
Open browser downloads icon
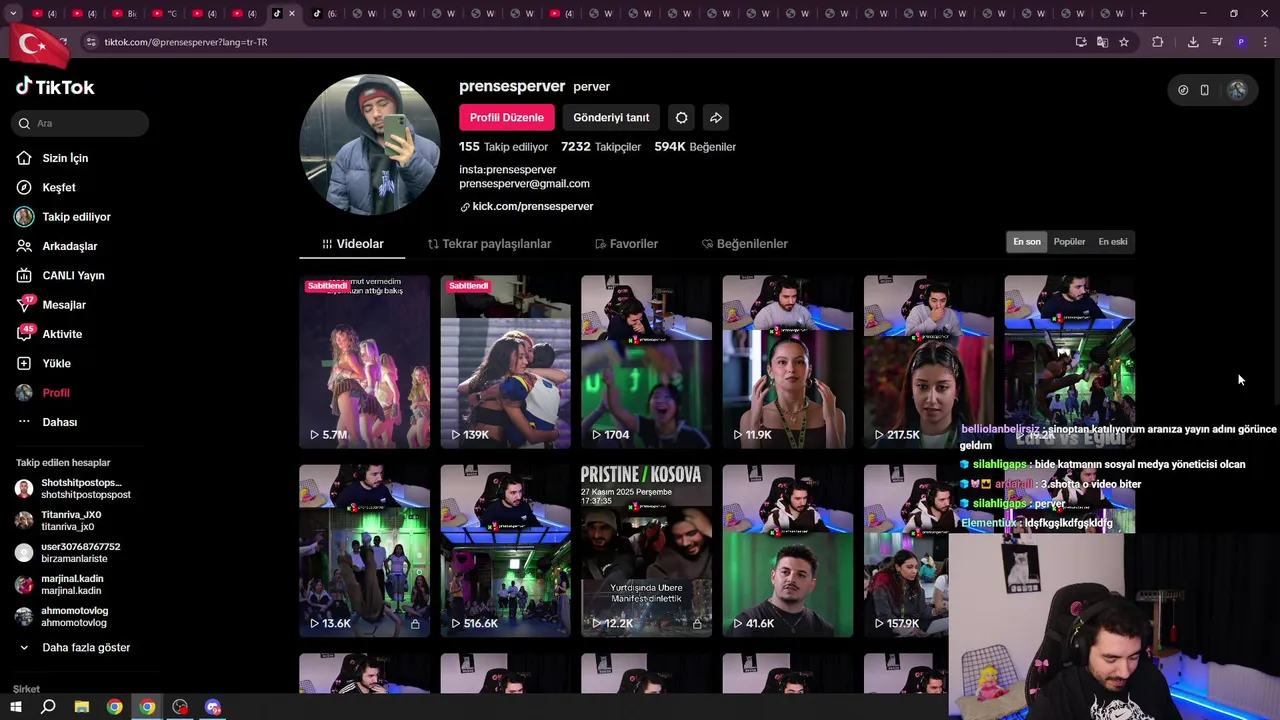point(1193,42)
